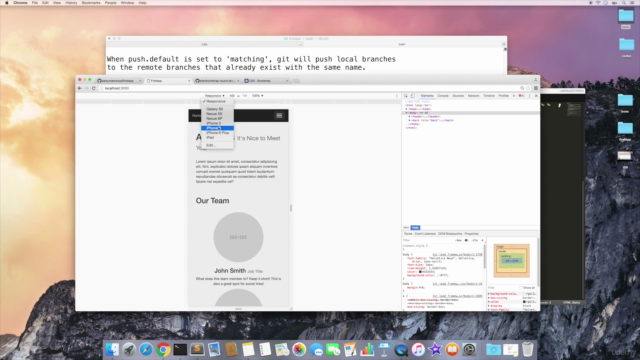Open FaceTime from the Dock

point(333,349)
